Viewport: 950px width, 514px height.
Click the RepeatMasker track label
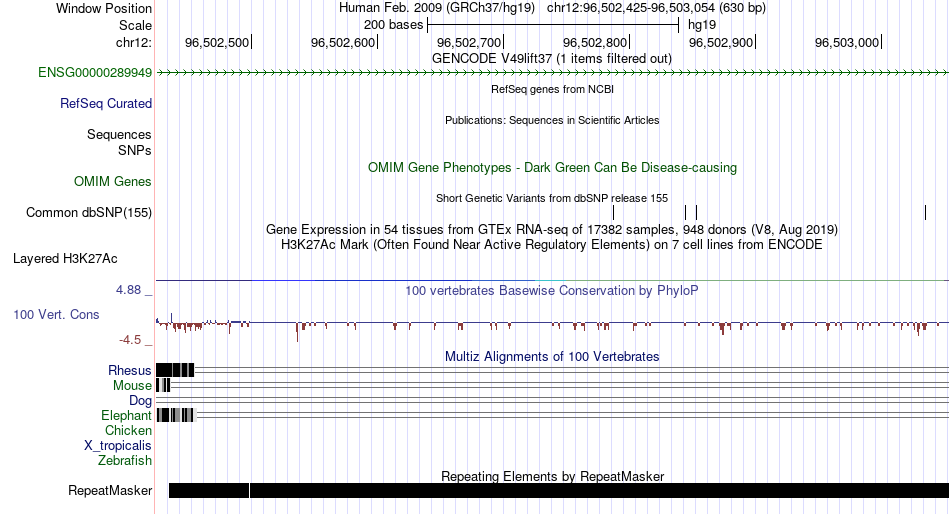110,490
